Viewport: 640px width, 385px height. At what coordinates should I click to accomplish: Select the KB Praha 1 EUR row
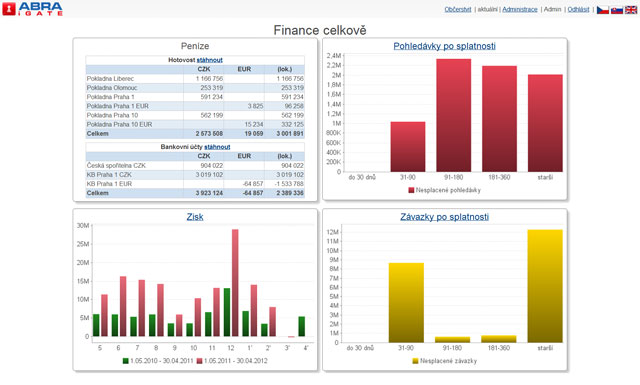(195, 184)
